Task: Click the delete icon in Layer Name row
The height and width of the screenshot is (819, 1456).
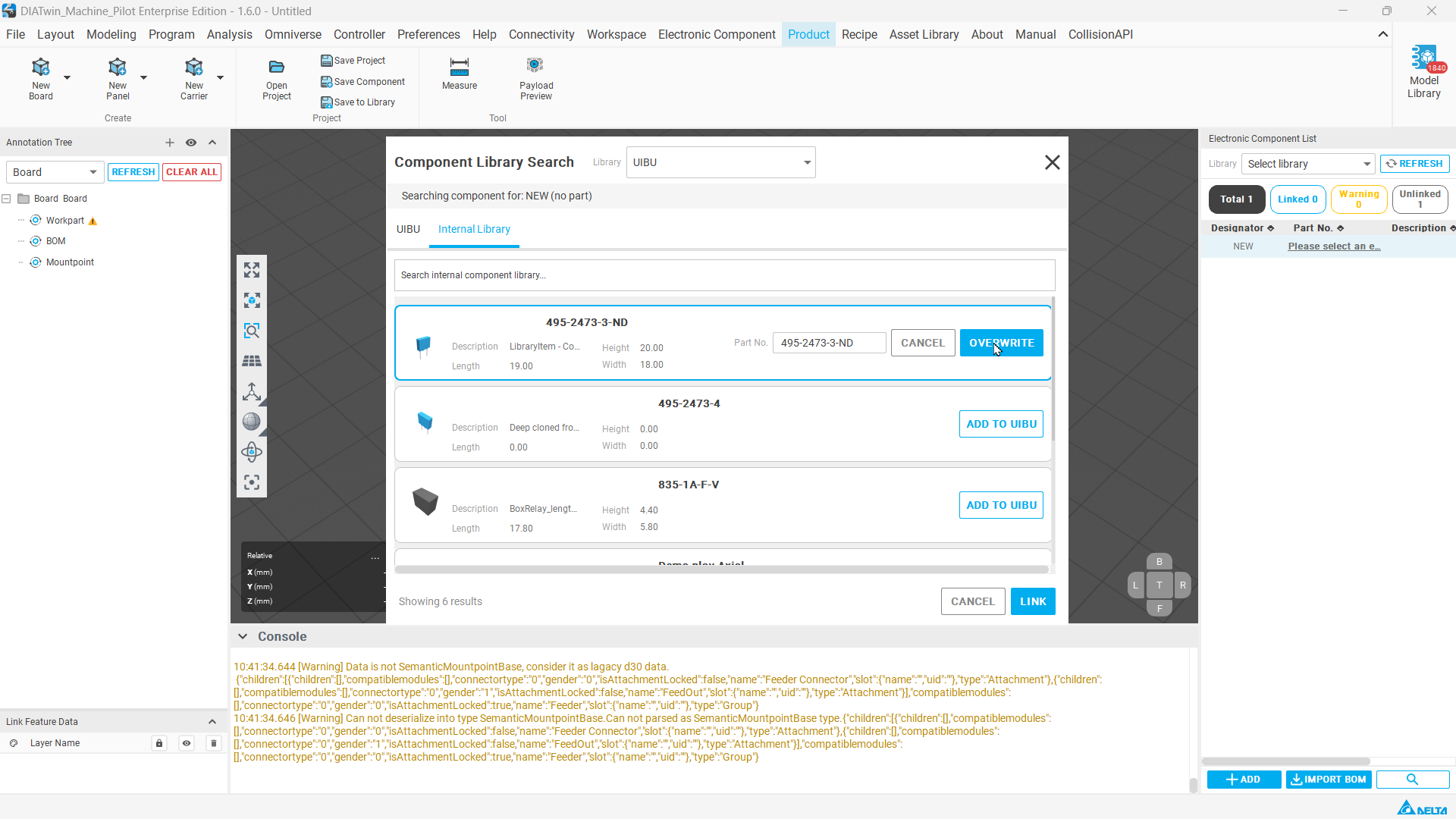Action: (x=214, y=743)
